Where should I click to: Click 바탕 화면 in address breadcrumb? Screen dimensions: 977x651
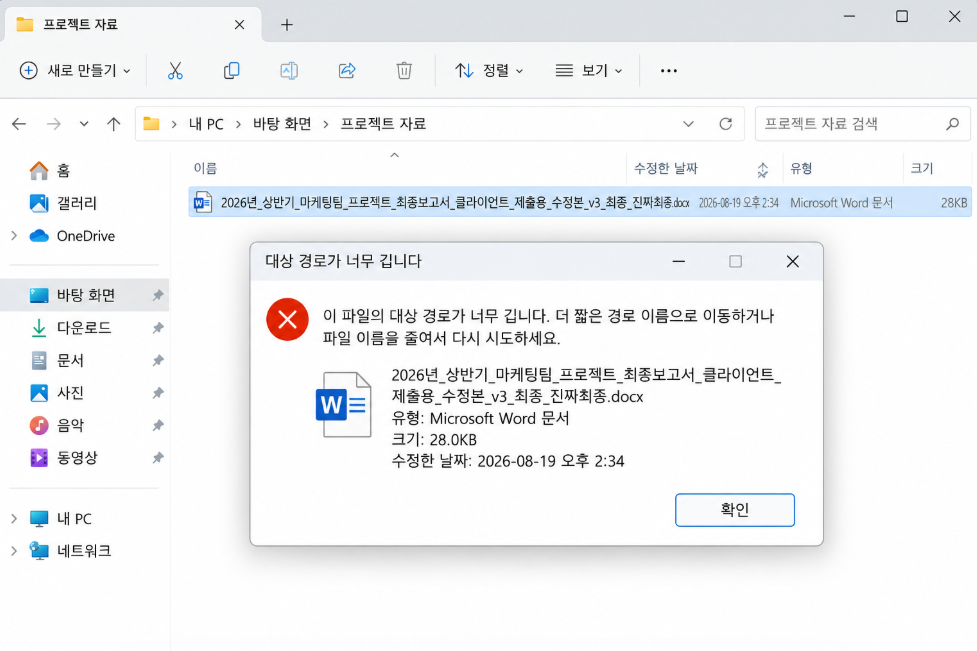pyautogui.click(x=282, y=124)
